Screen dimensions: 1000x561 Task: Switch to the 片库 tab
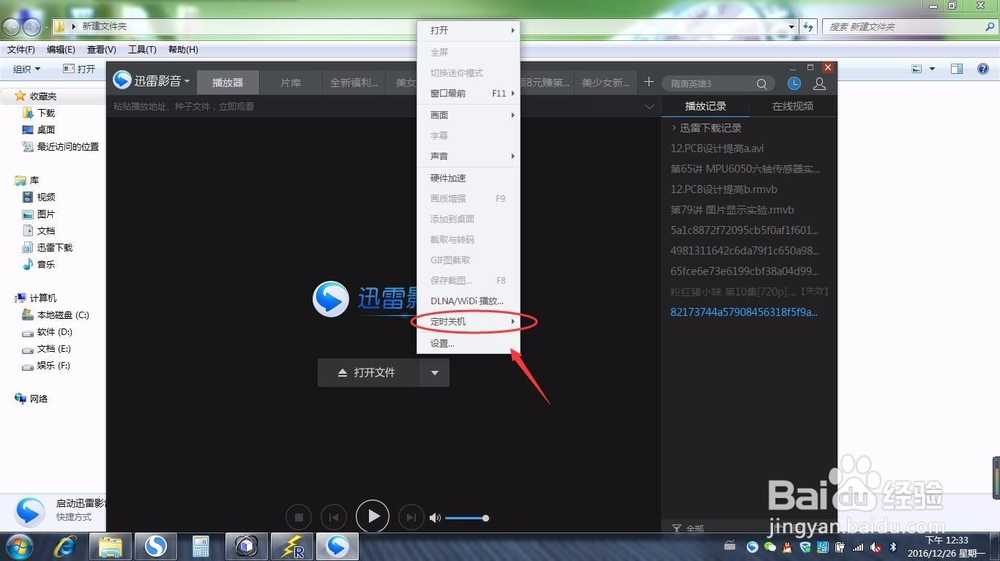tap(291, 82)
